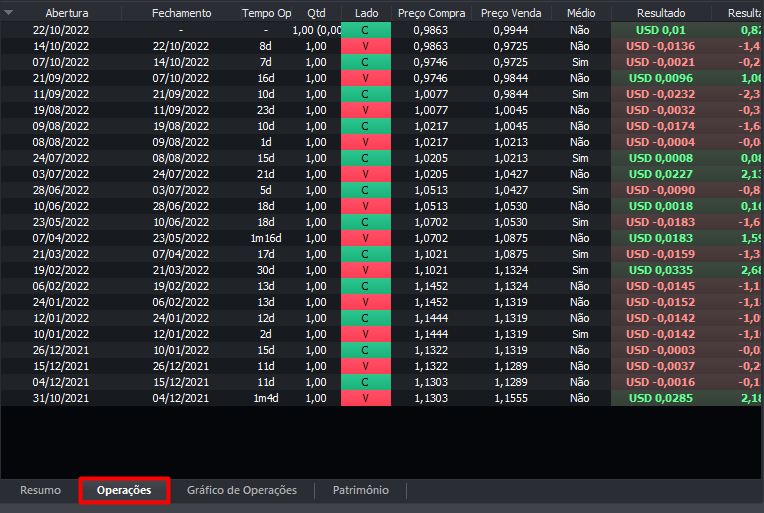This screenshot has height=513, width=764.
Task: Sort by the Preço Venda column header
Action: (x=511, y=13)
